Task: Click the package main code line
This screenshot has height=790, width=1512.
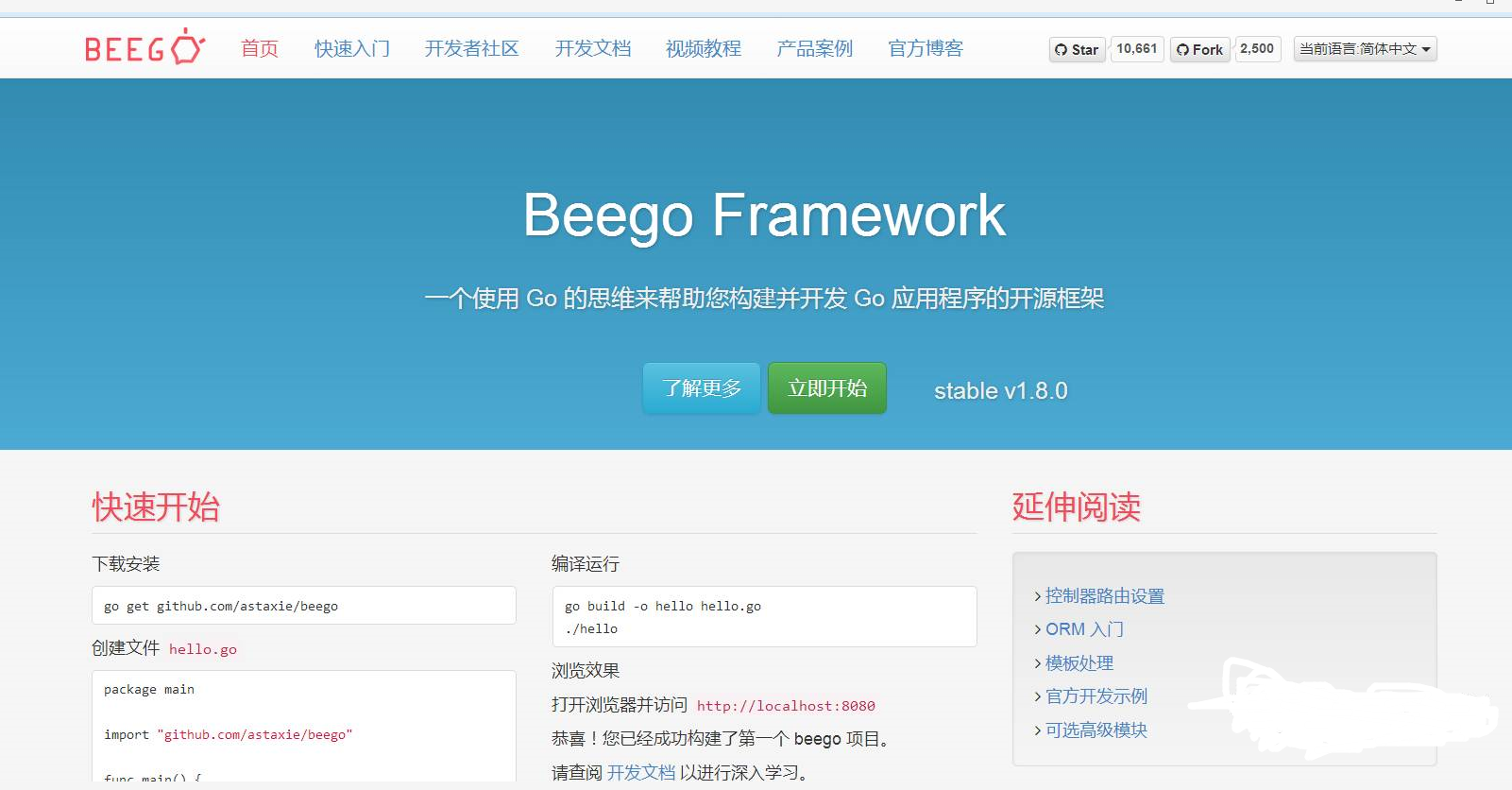Action: (149, 690)
